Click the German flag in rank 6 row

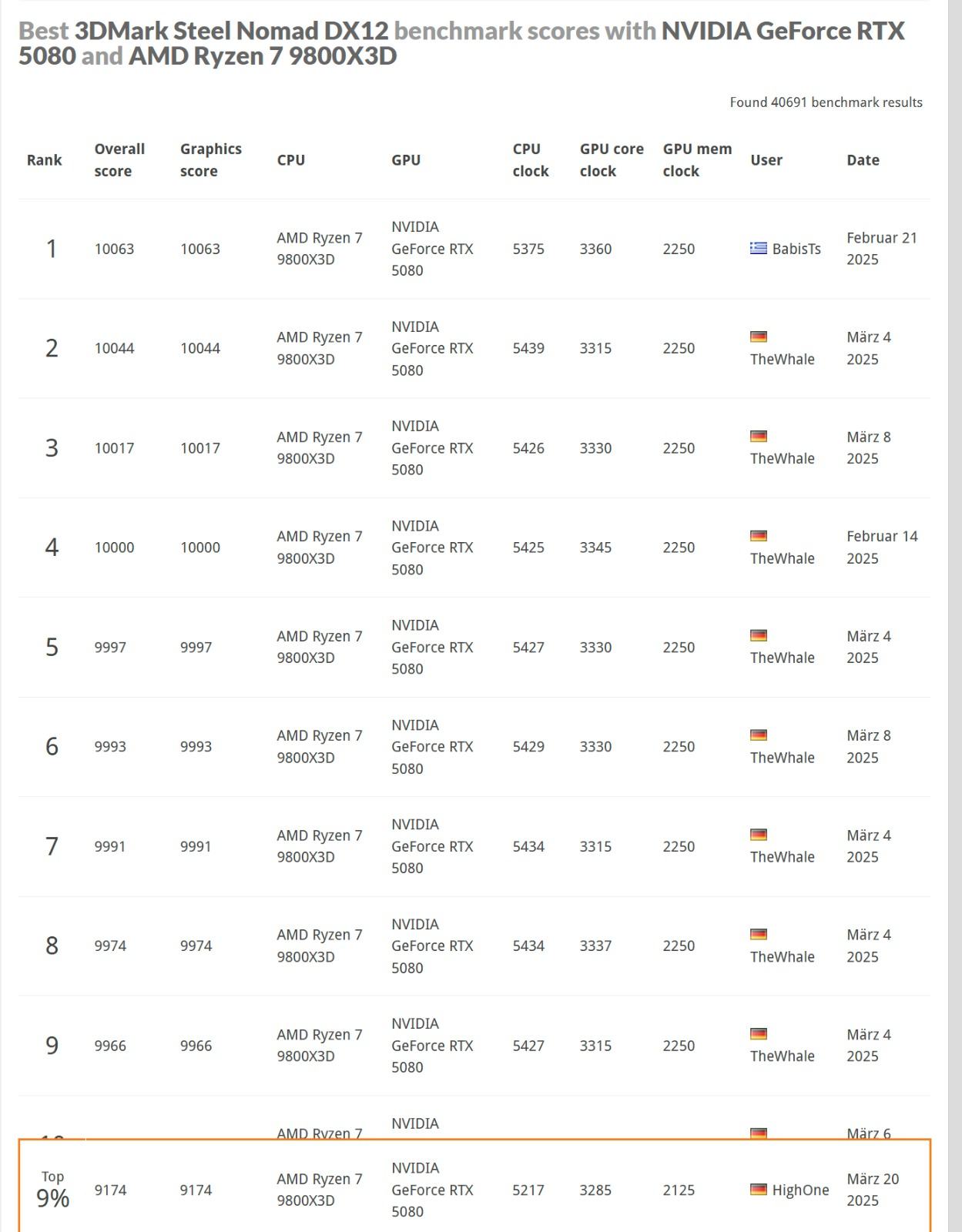(758, 735)
